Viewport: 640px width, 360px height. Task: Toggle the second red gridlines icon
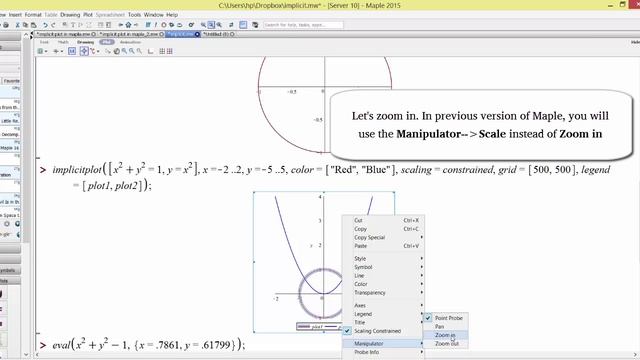pyautogui.click(x=169, y=51)
